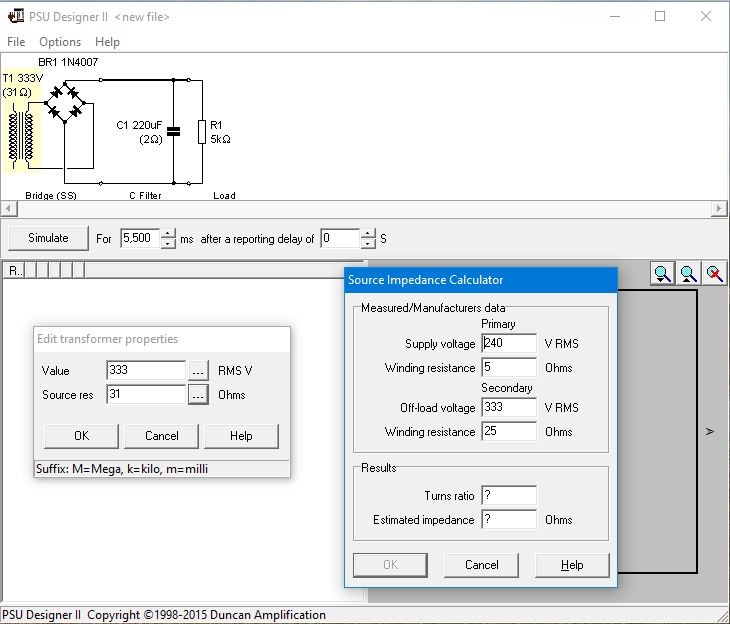Open the ellipsis button next to Value field

(x=198, y=371)
